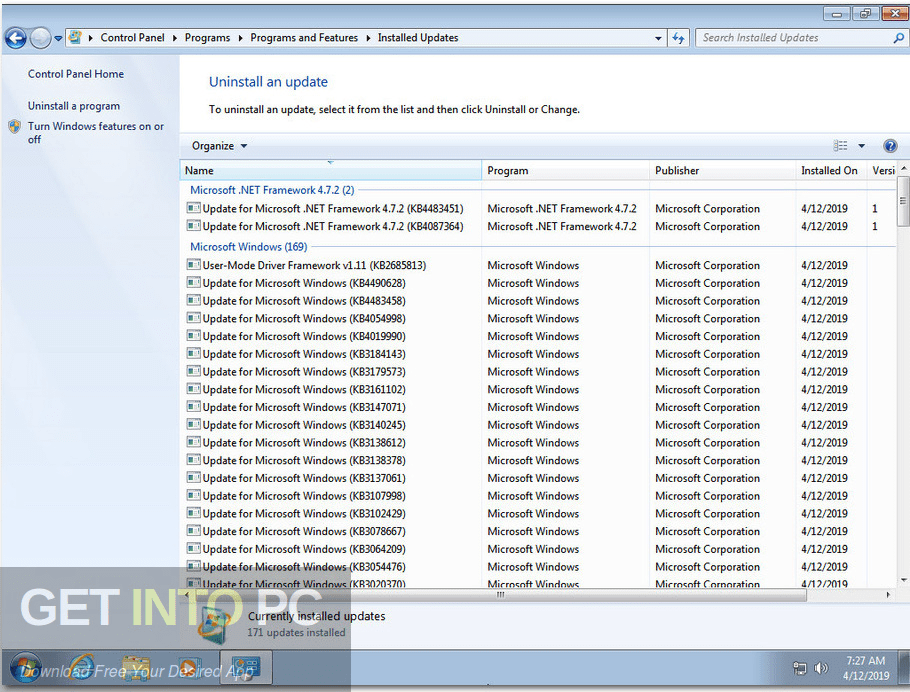Image resolution: width=910 pixels, height=692 pixels.
Task: Open the Windows Start orb
Action: [26, 668]
